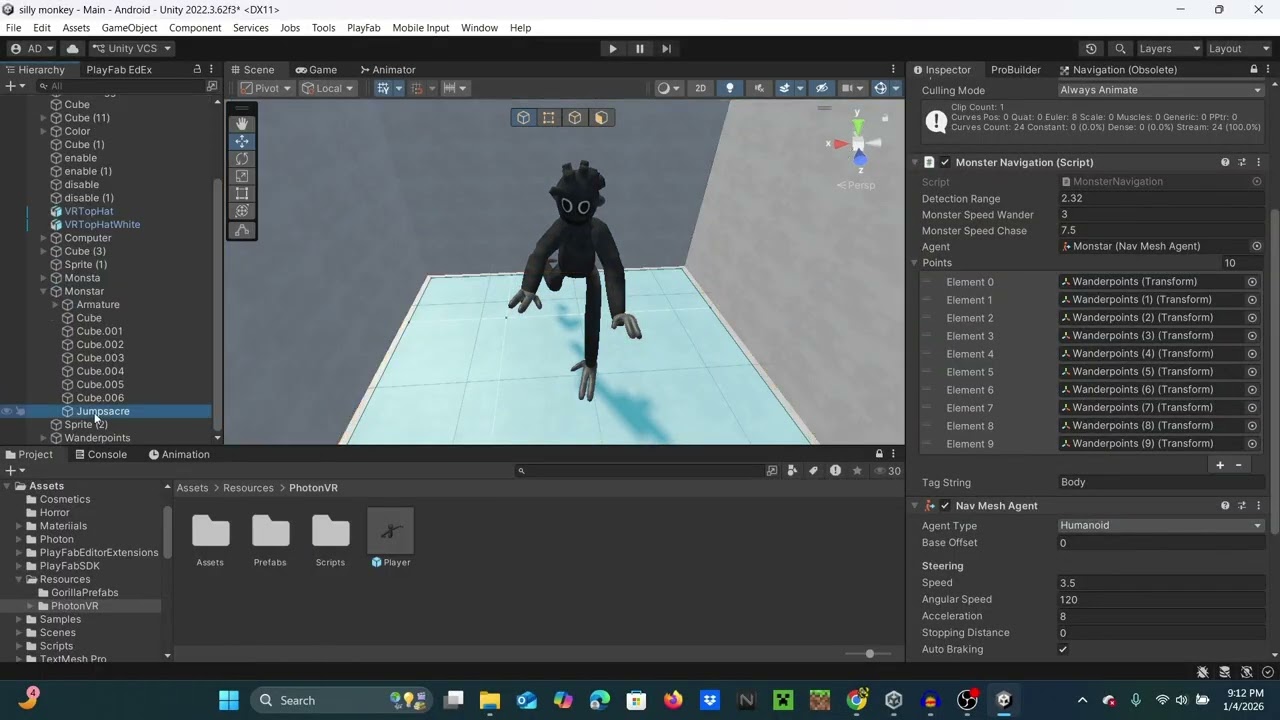Open the GameObject menu
The width and height of the screenshot is (1280, 720).
click(129, 28)
